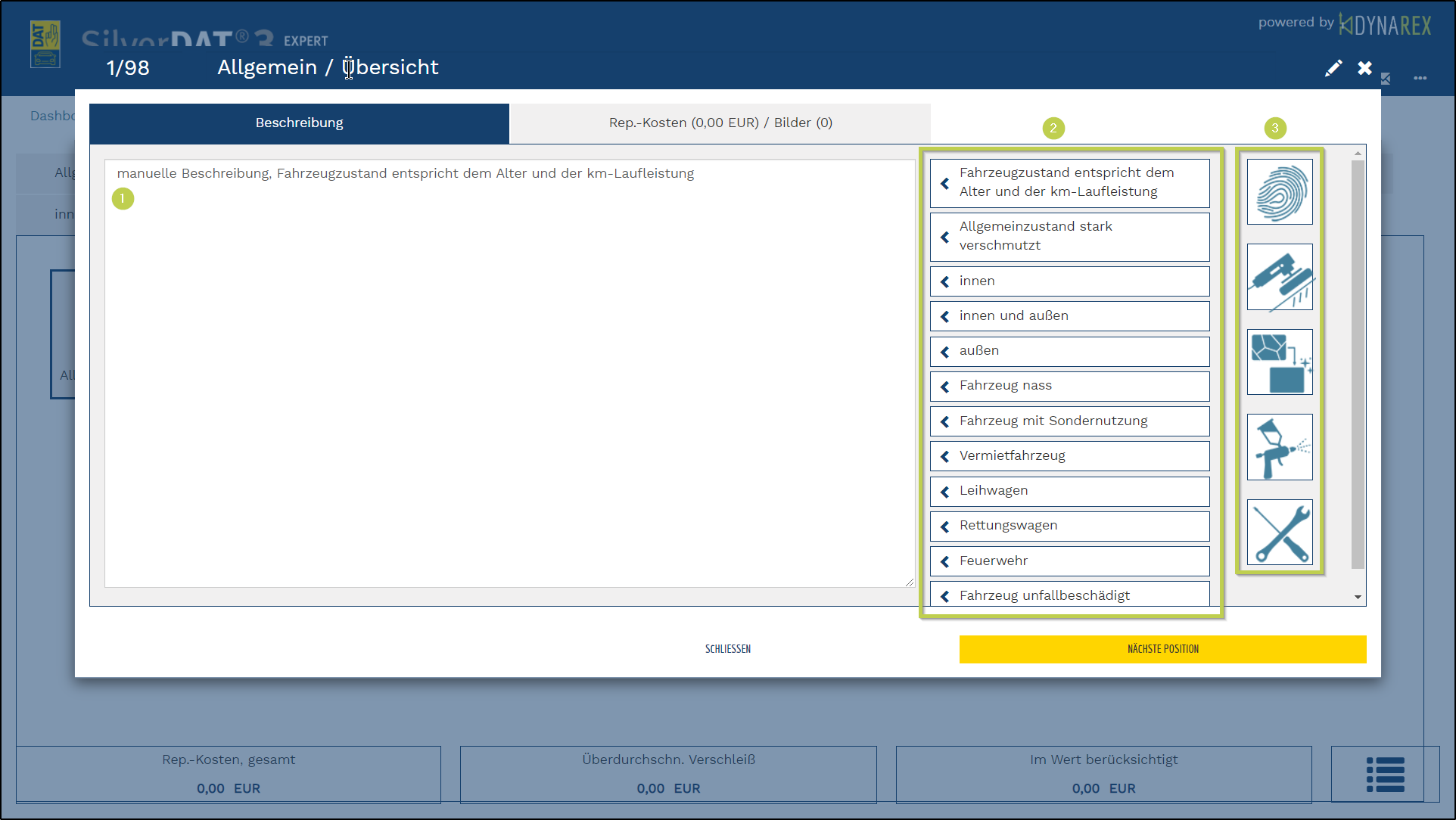Viewport: 1456px width, 820px height.
Task: Open the list view icon at bottom right
Action: click(1385, 775)
